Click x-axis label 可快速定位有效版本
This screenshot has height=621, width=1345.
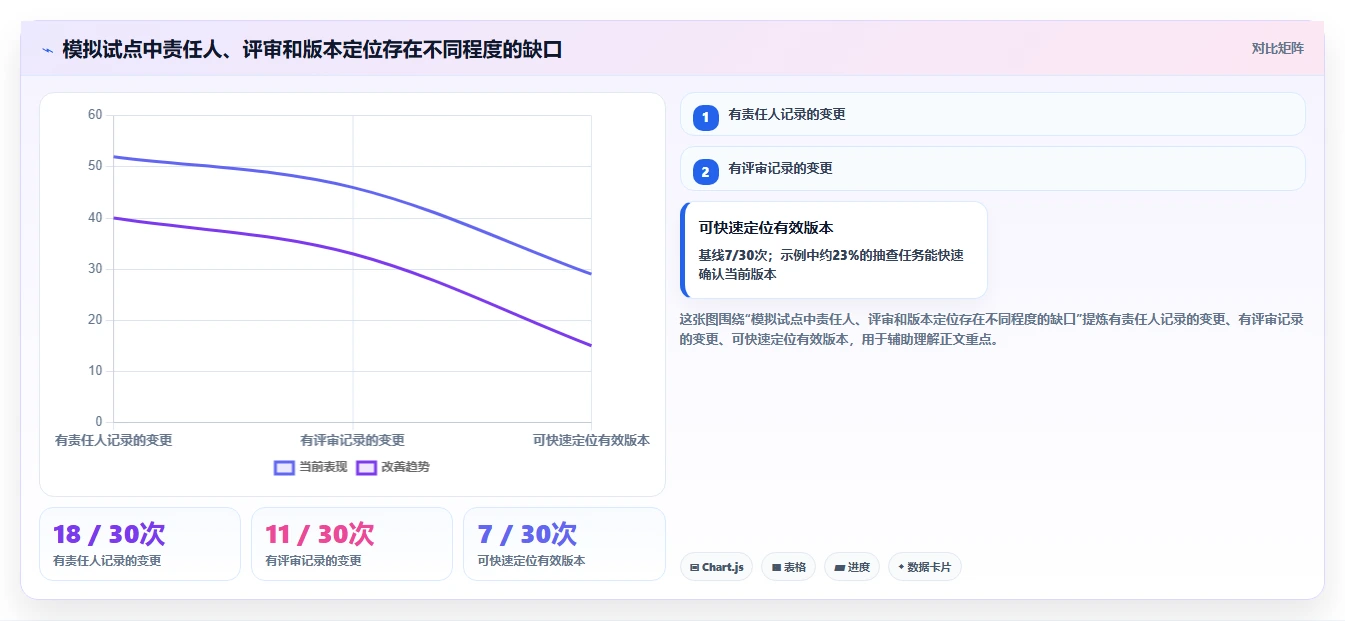pos(591,440)
